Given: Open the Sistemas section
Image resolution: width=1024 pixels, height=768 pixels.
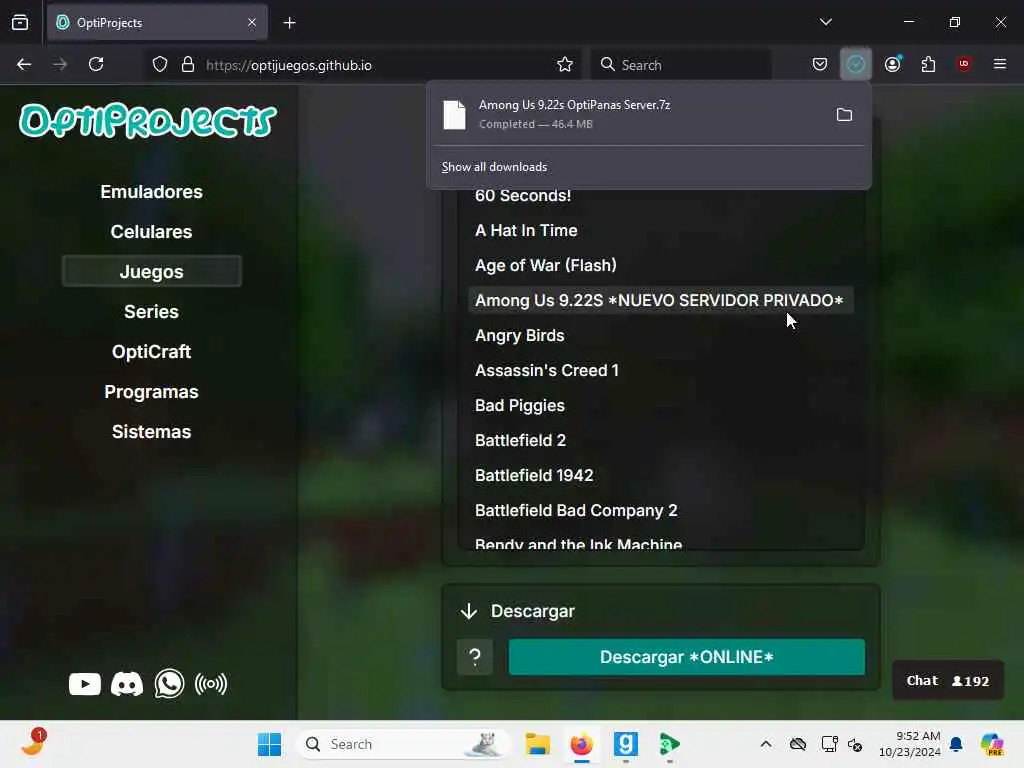Looking at the screenshot, I should (x=152, y=432).
